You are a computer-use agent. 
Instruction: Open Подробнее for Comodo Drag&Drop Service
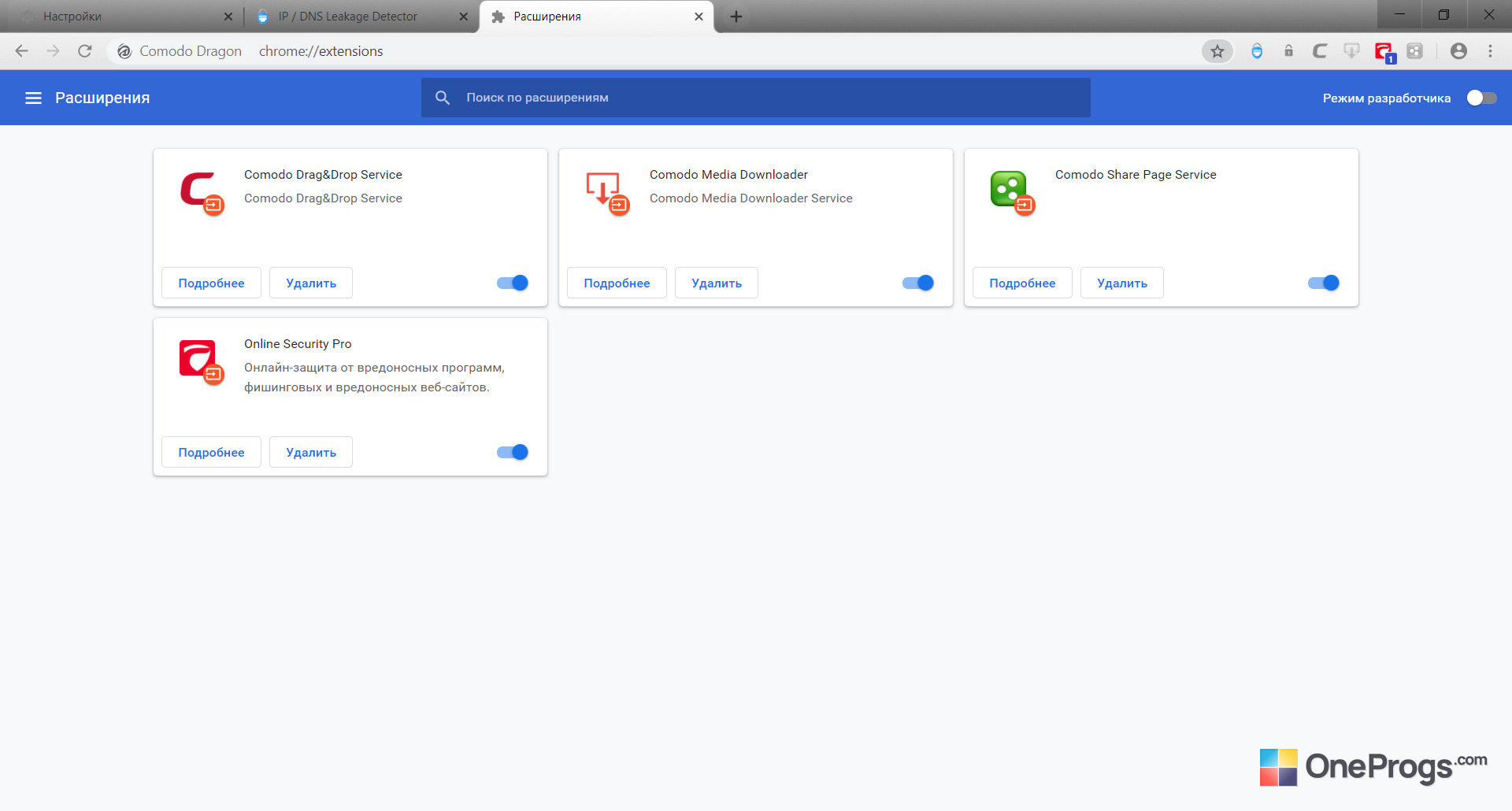click(x=211, y=283)
